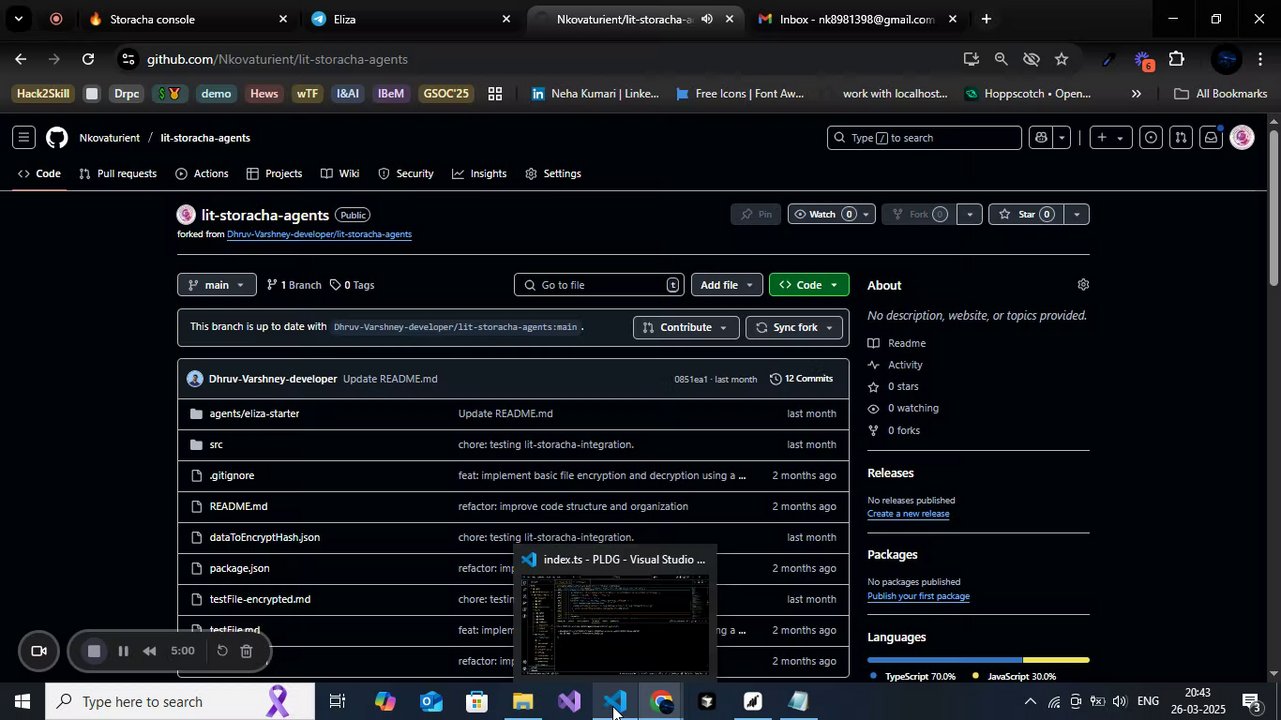
Task: Watch the lit-storacha-agents repository
Action: click(822, 214)
